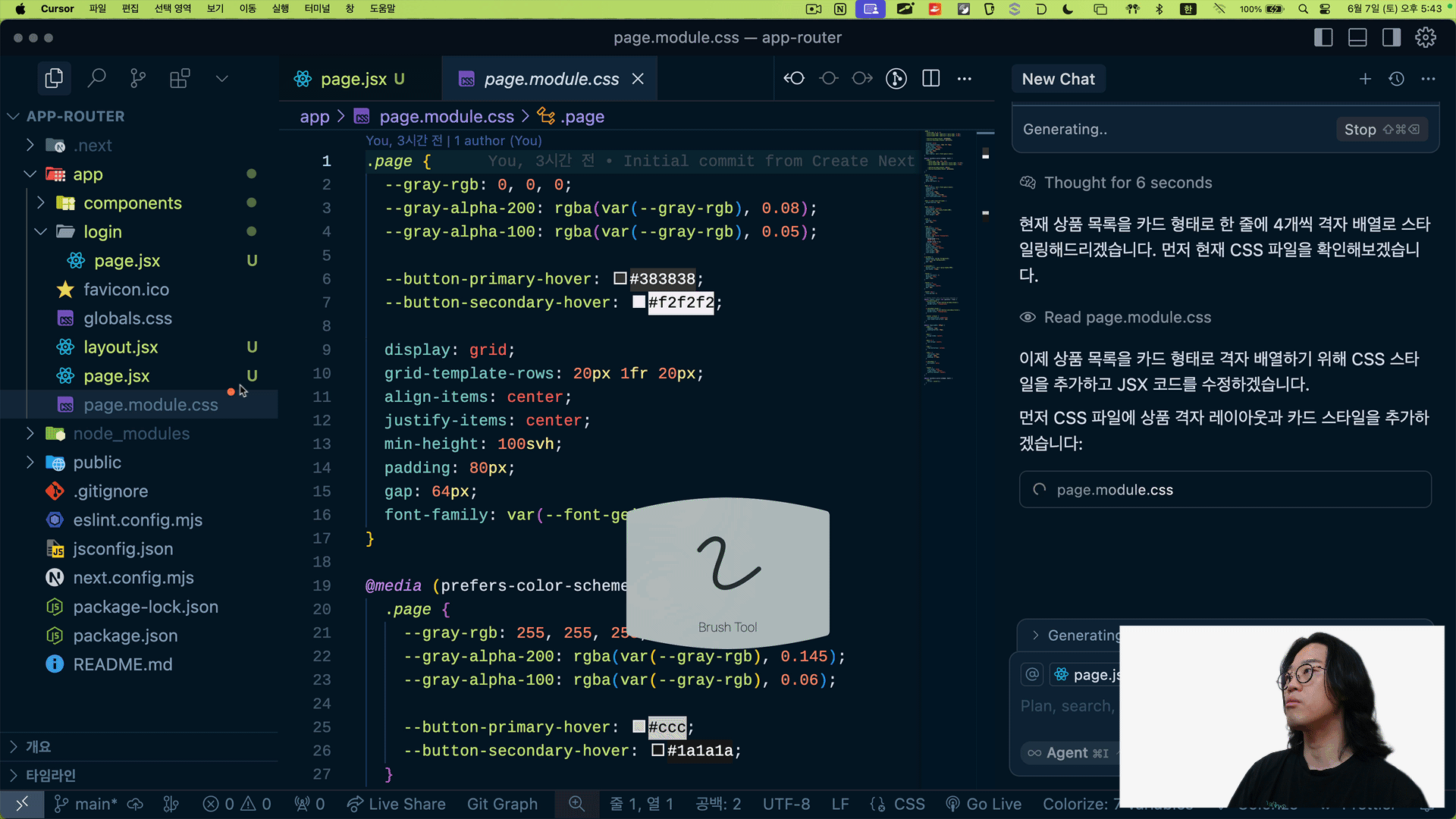Click the Live Share status bar item
The image size is (1456, 819).
click(x=396, y=804)
